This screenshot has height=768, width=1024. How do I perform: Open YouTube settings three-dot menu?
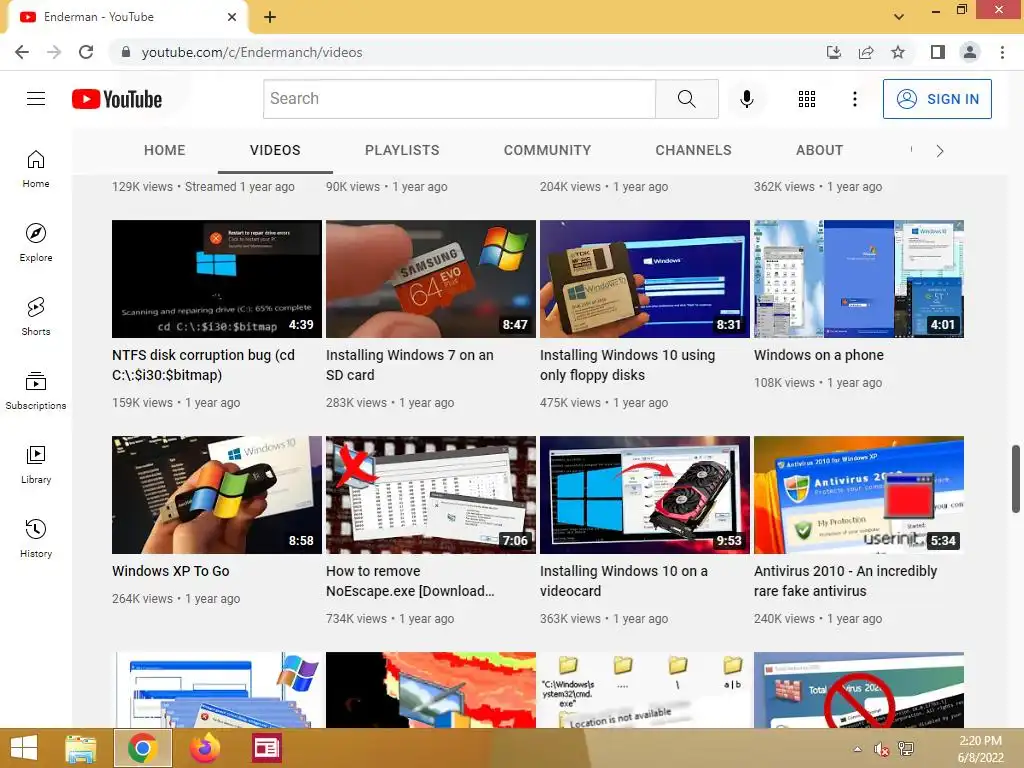point(854,99)
